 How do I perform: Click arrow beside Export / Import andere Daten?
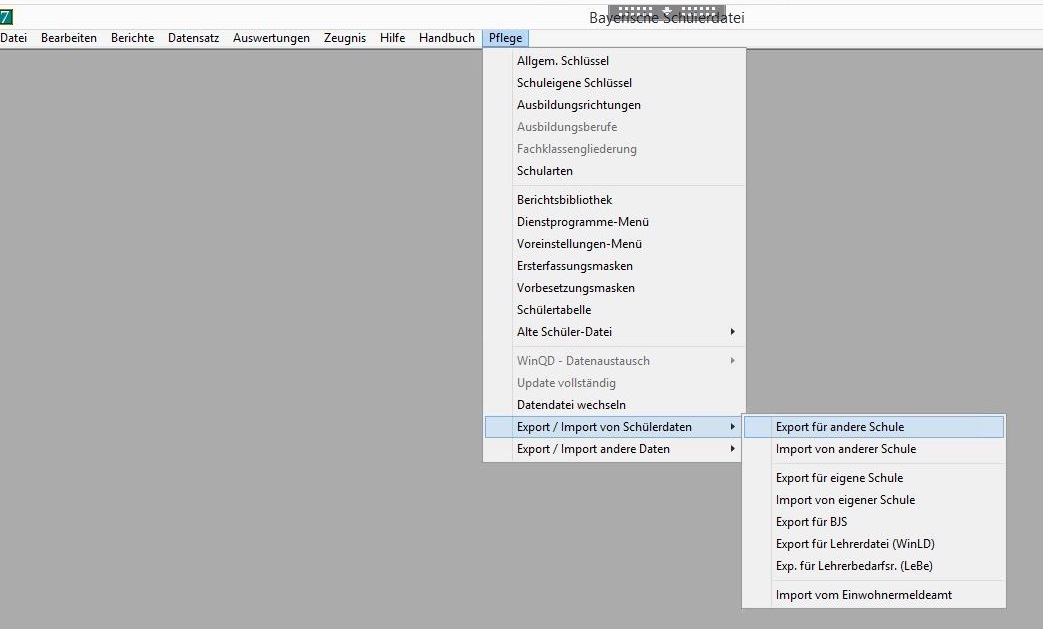point(732,449)
